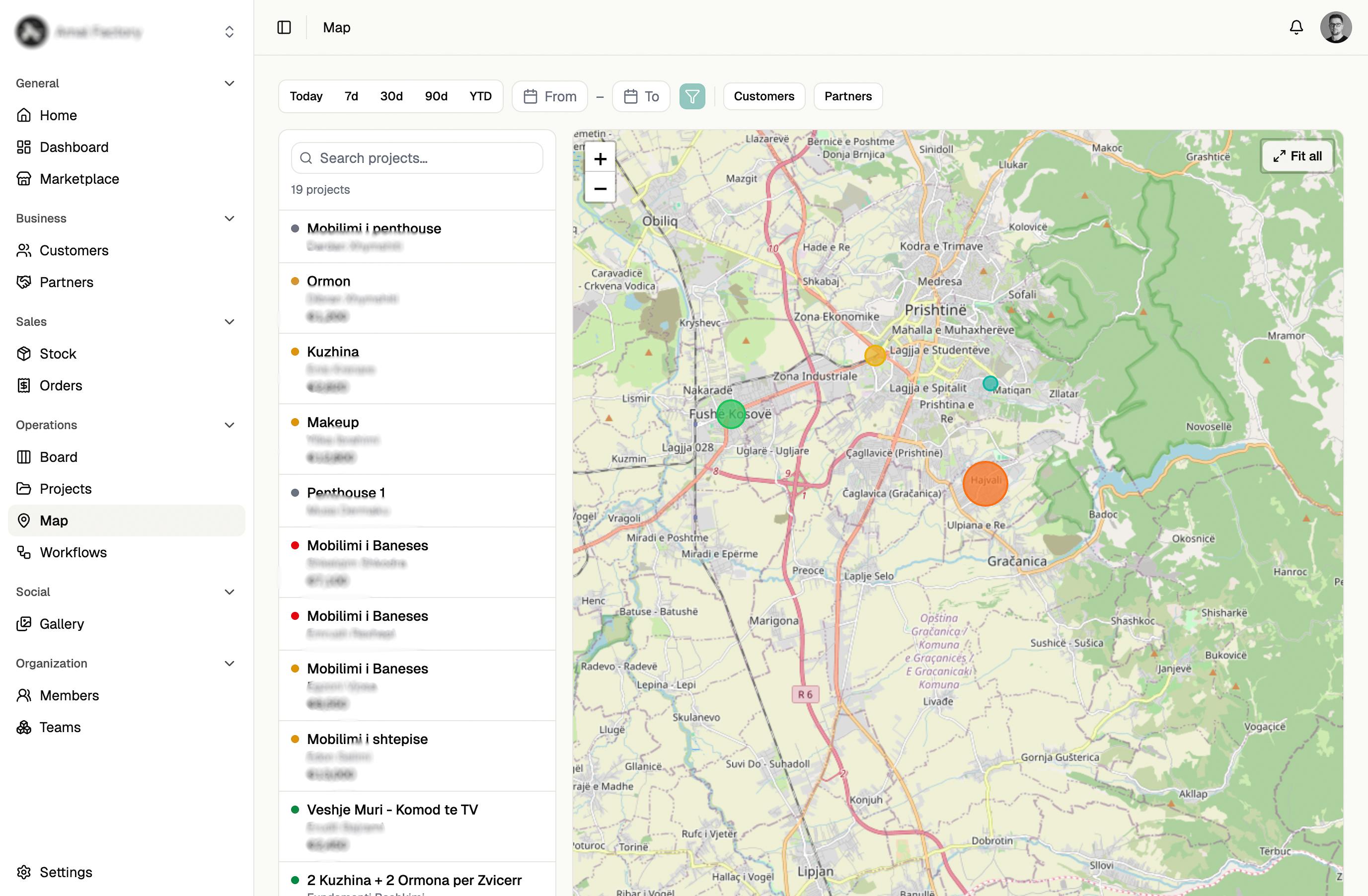
Task: Collapse the Sales section
Action: point(229,322)
